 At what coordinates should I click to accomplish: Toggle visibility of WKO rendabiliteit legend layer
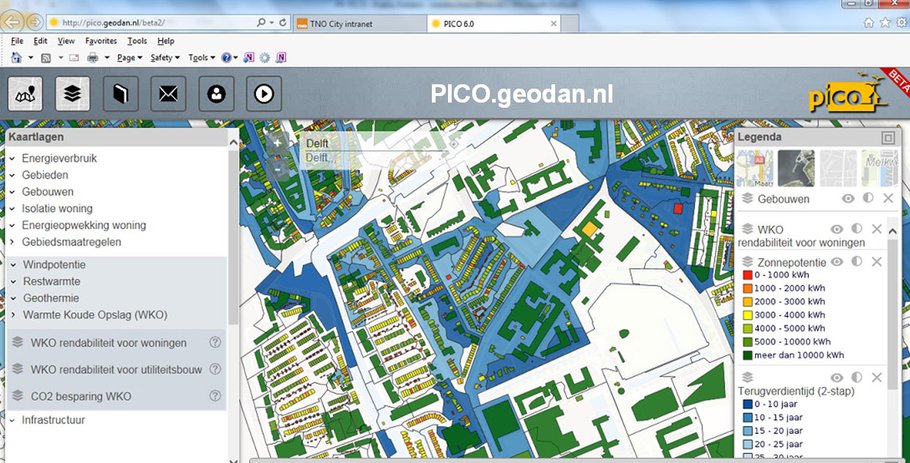pyautogui.click(x=836, y=229)
